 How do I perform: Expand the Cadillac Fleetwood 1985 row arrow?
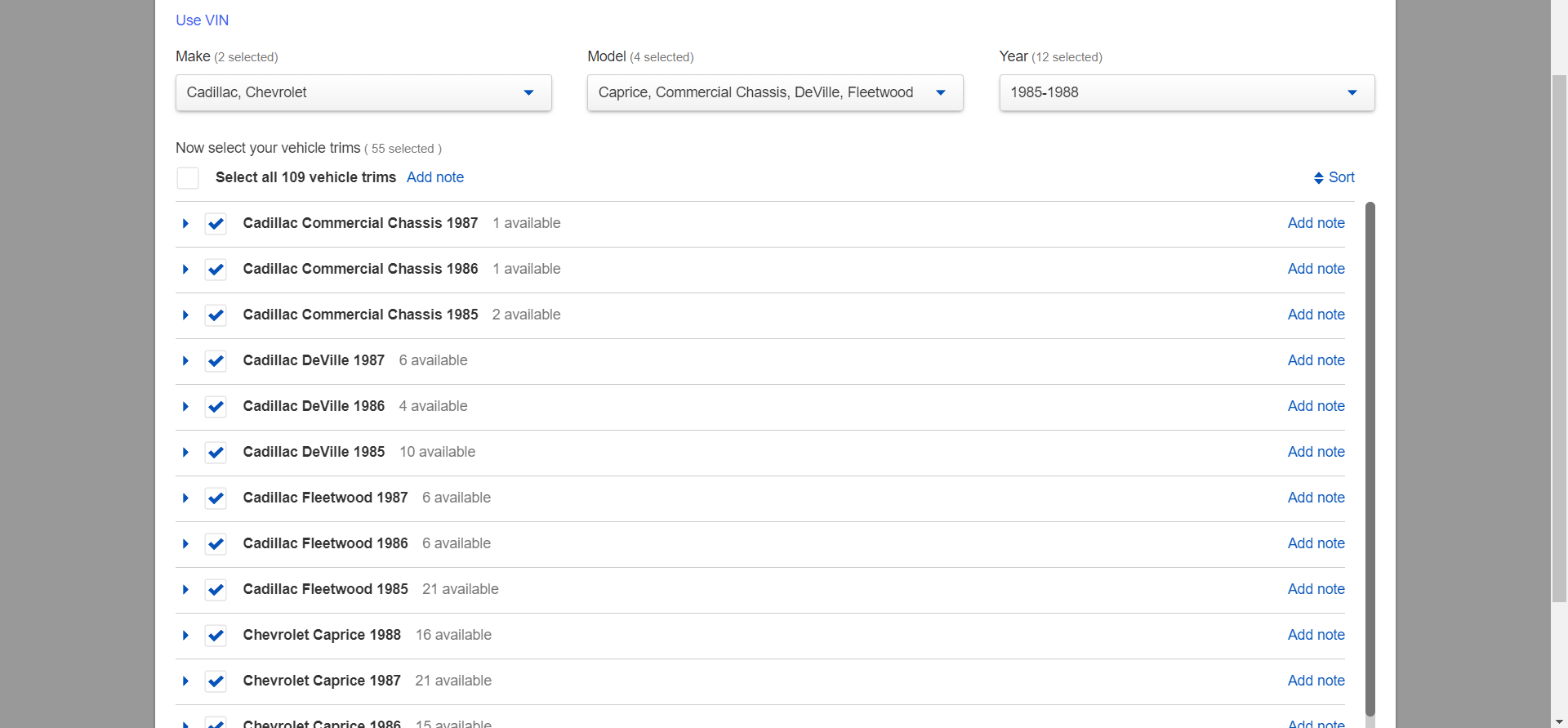coord(185,590)
